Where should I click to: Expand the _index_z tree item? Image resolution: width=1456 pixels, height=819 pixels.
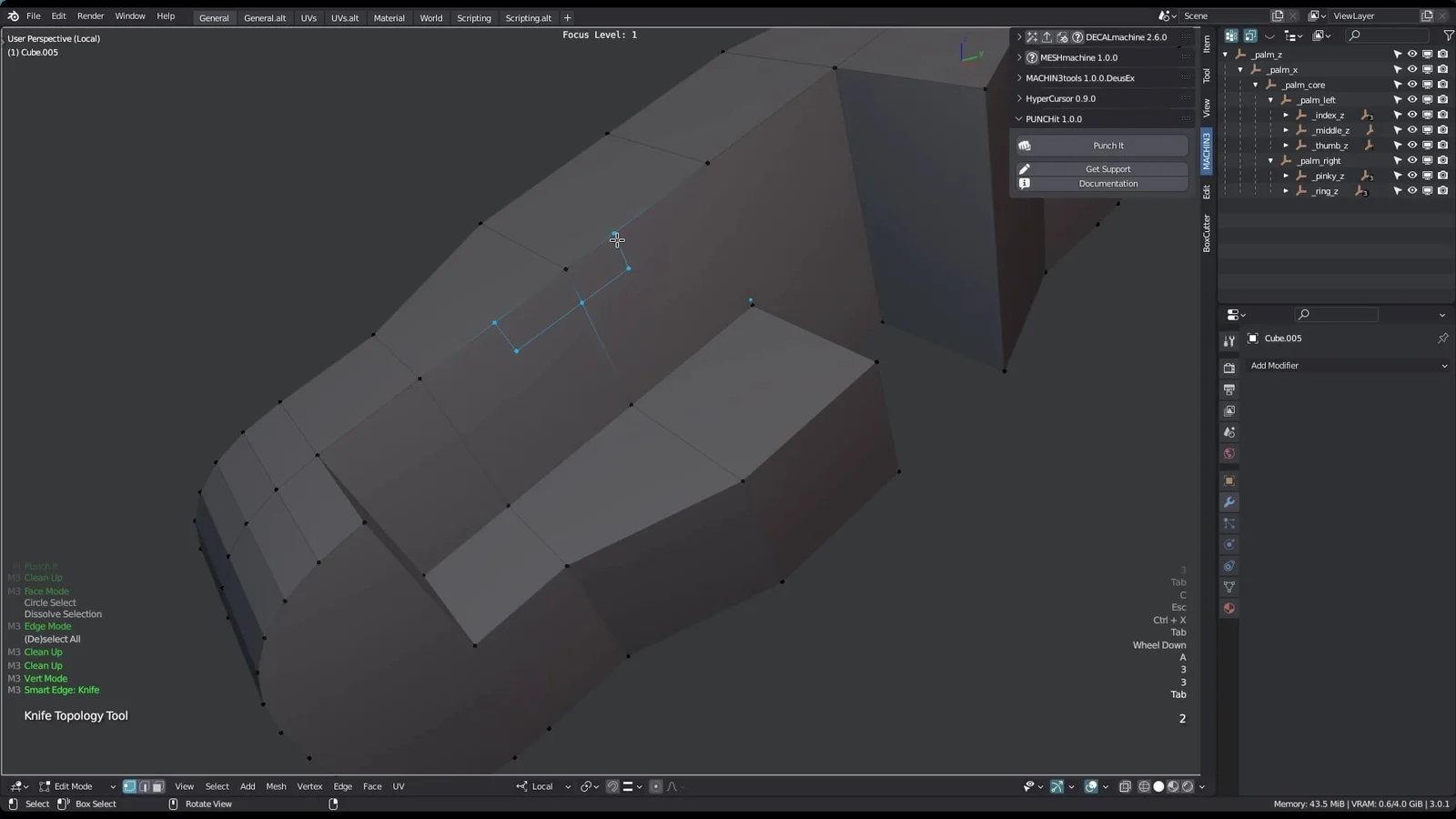coord(1286,116)
